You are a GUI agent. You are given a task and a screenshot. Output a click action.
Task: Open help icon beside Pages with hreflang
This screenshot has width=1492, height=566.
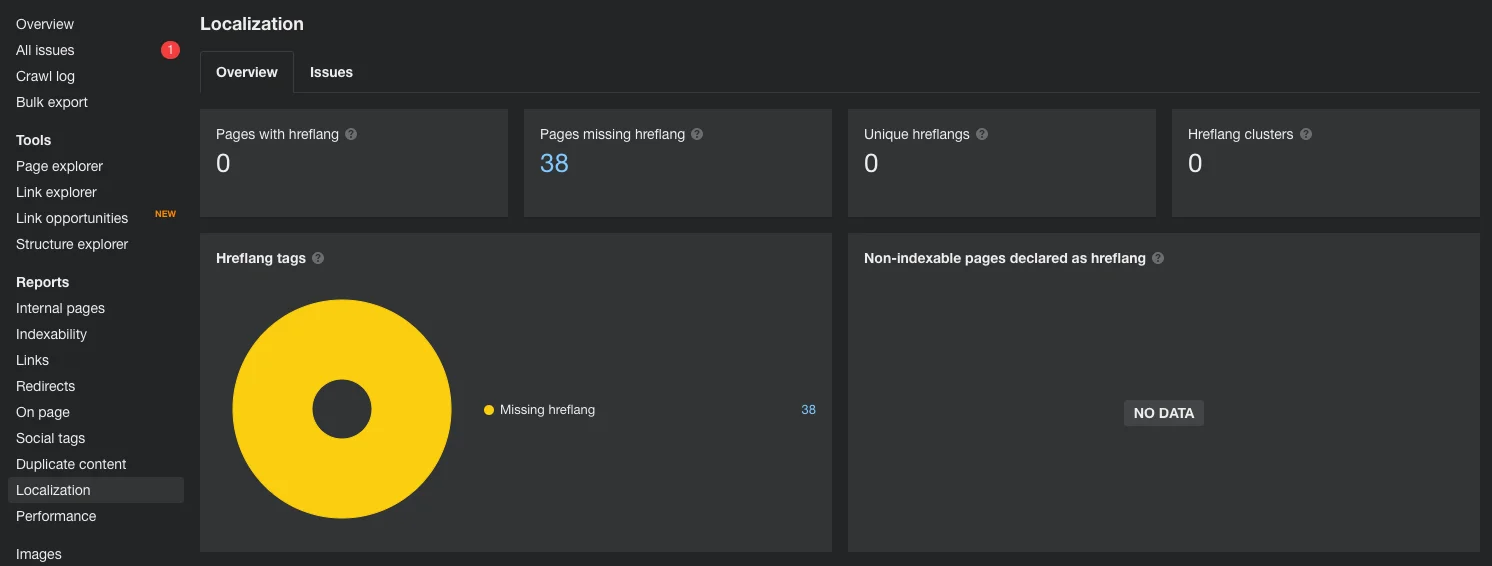coord(351,134)
